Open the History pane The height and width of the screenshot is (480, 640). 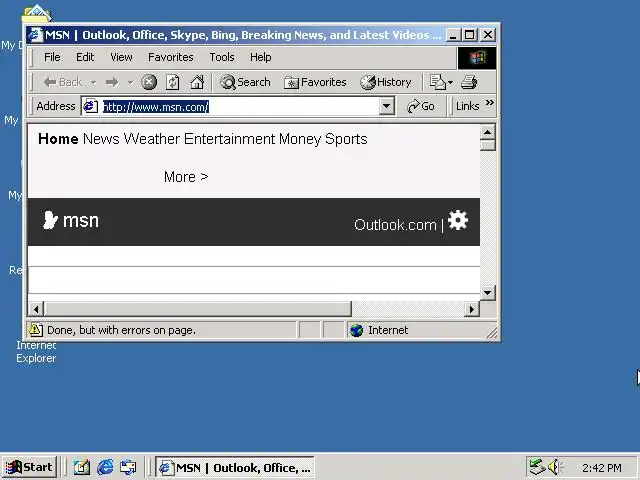386,82
